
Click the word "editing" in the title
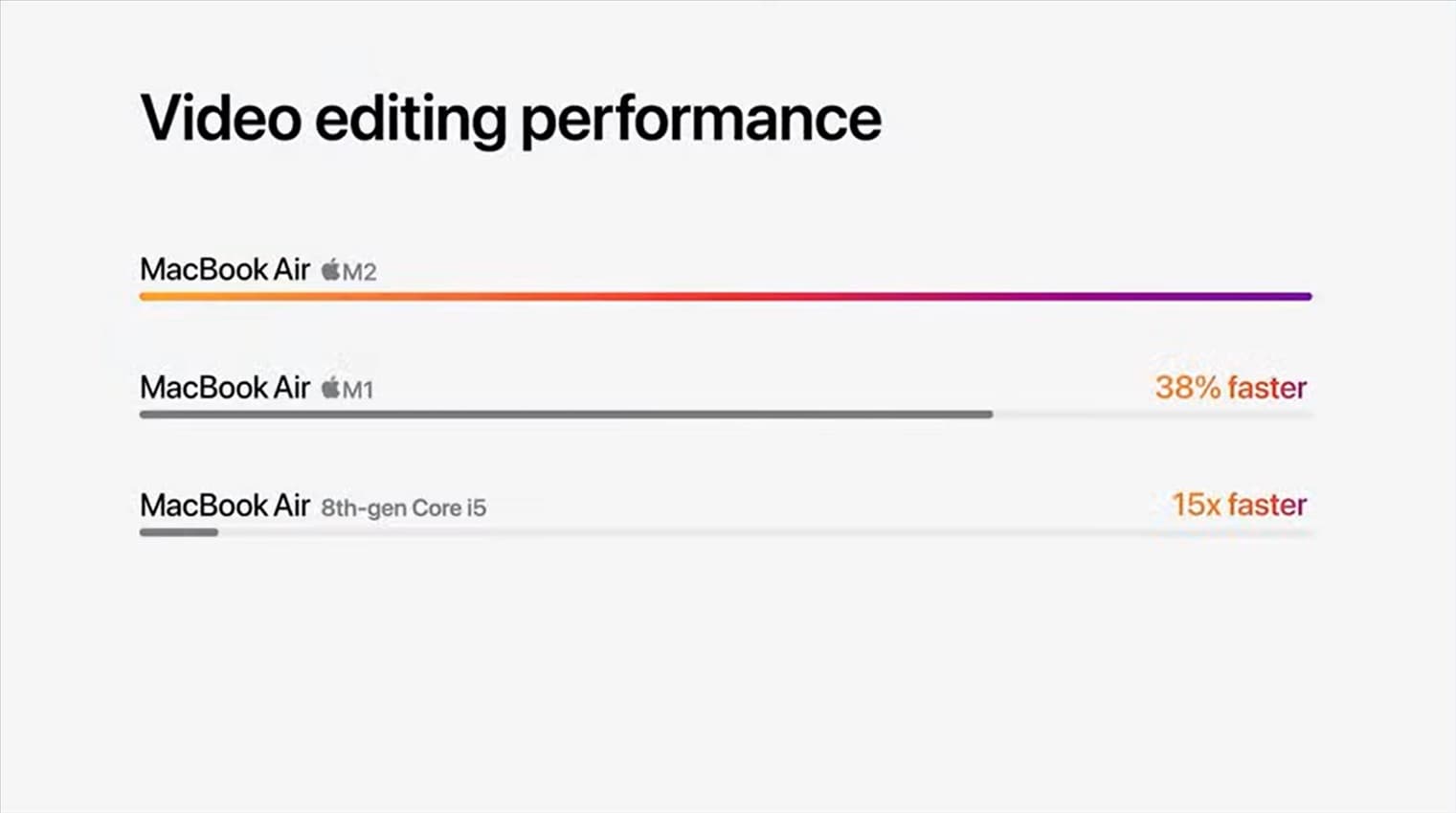pyautogui.click(x=411, y=121)
